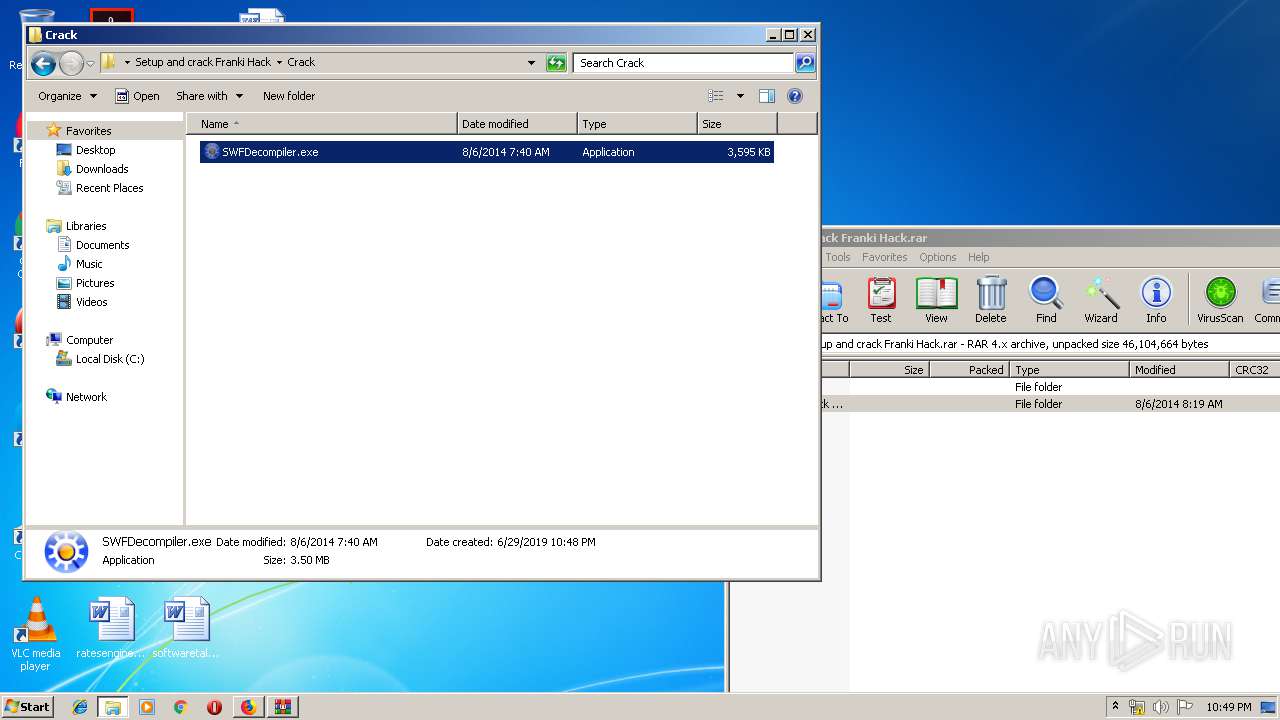Open Firefox from the taskbar
Image resolution: width=1280 pixels, height=720 pixels.
coord(248,707)
